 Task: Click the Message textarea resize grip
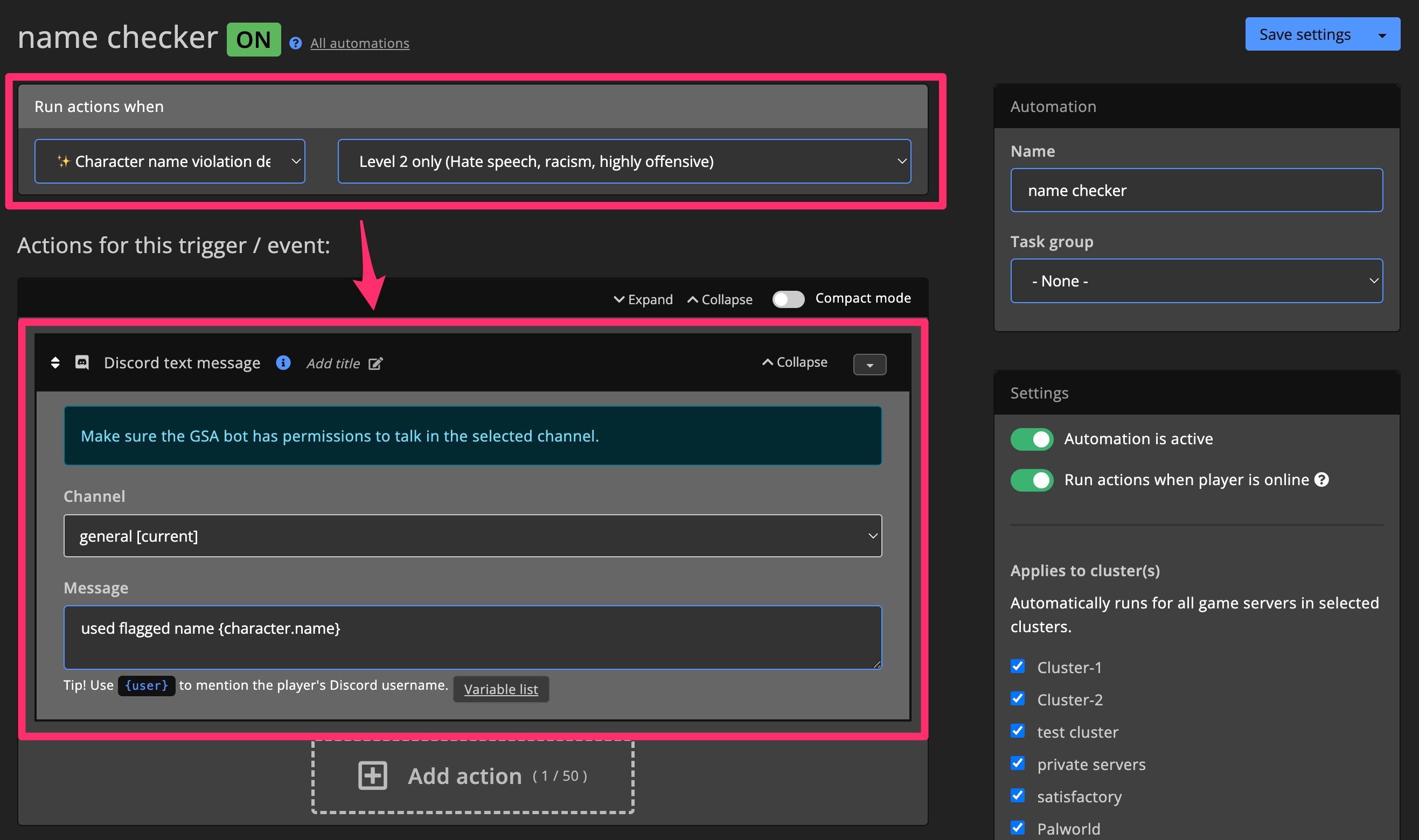(877, 664)
